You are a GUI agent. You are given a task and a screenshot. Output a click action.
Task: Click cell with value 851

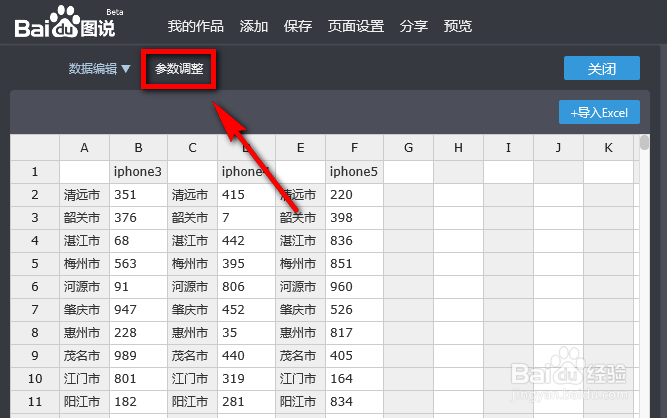(x=354, y=264)
